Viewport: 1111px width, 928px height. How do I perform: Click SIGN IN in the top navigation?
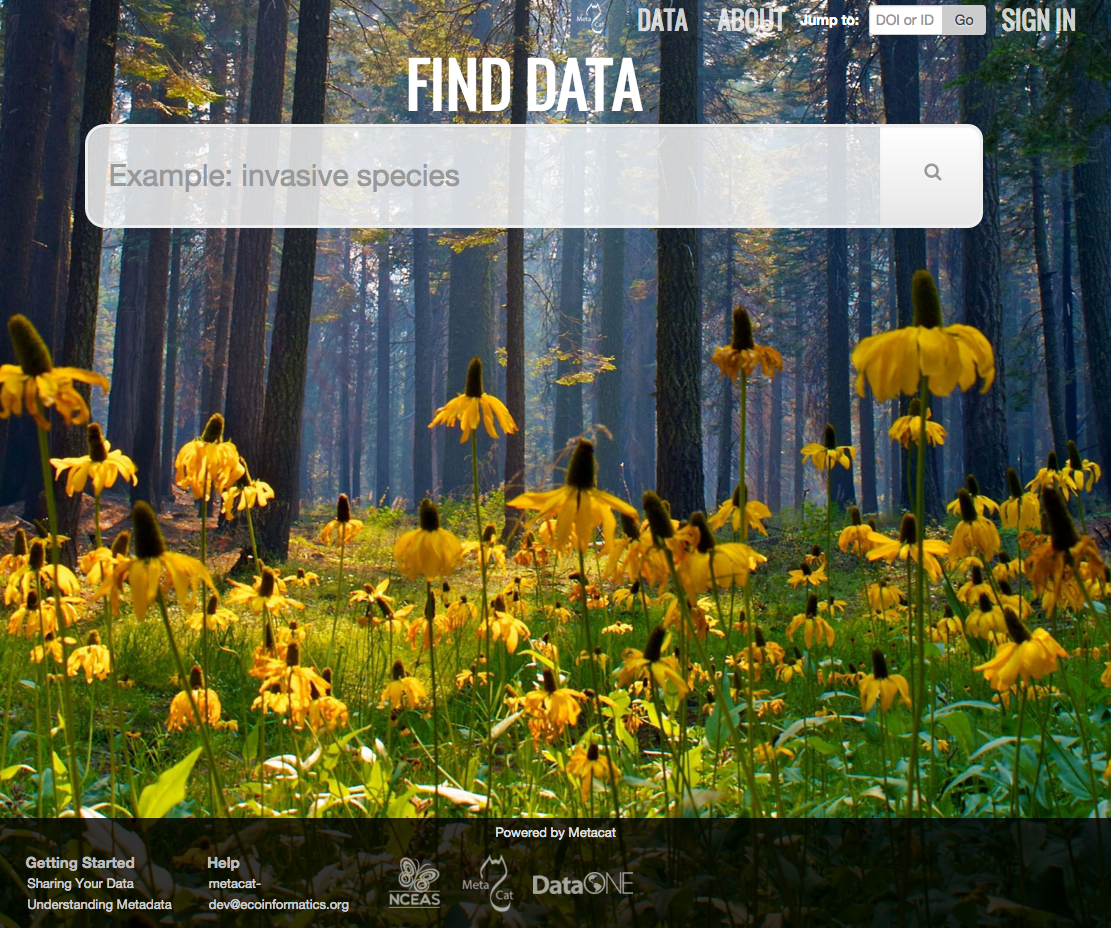pos(1038,20)
